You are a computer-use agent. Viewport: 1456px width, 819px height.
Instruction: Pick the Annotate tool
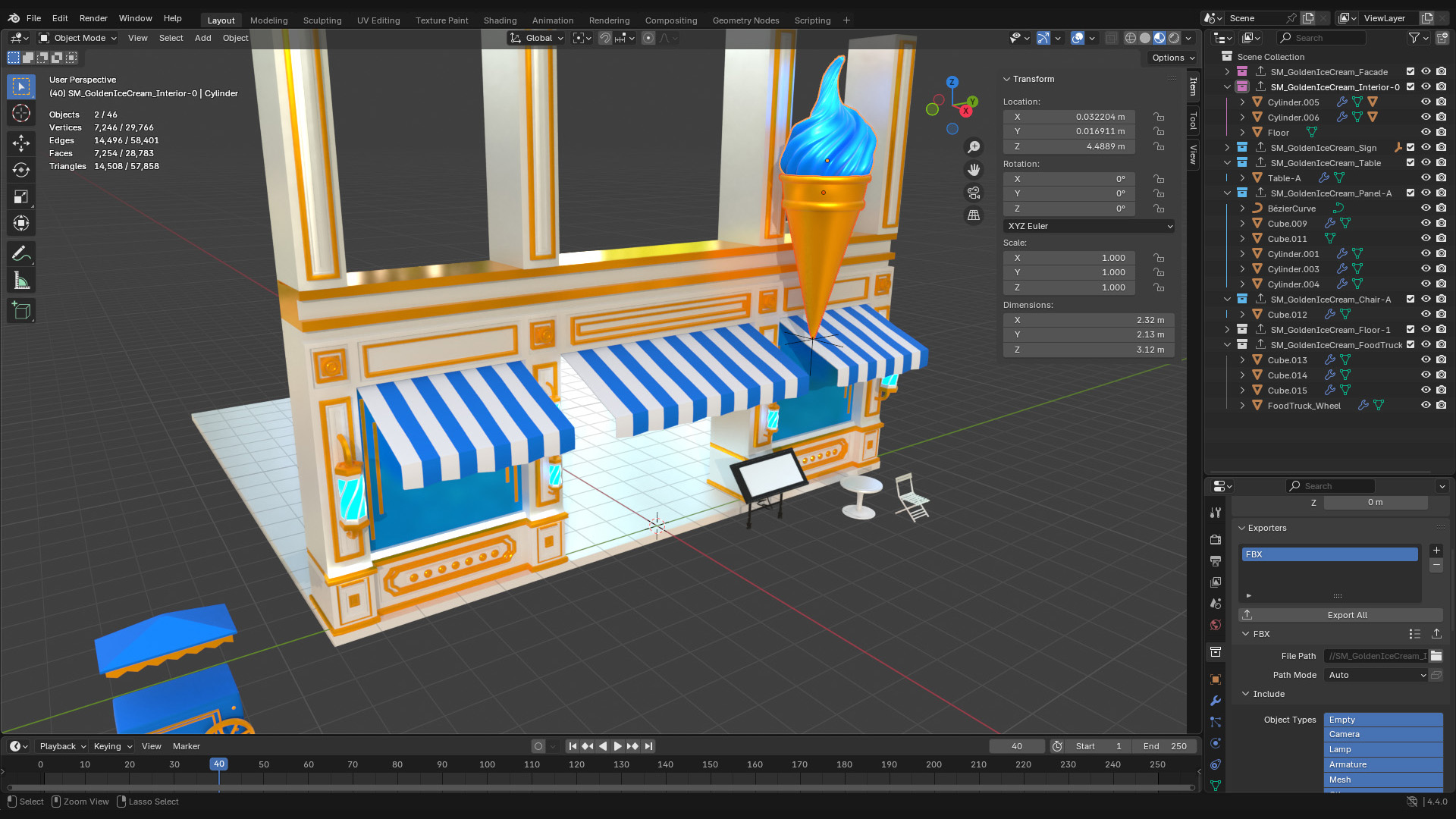(x=20, y=253)
